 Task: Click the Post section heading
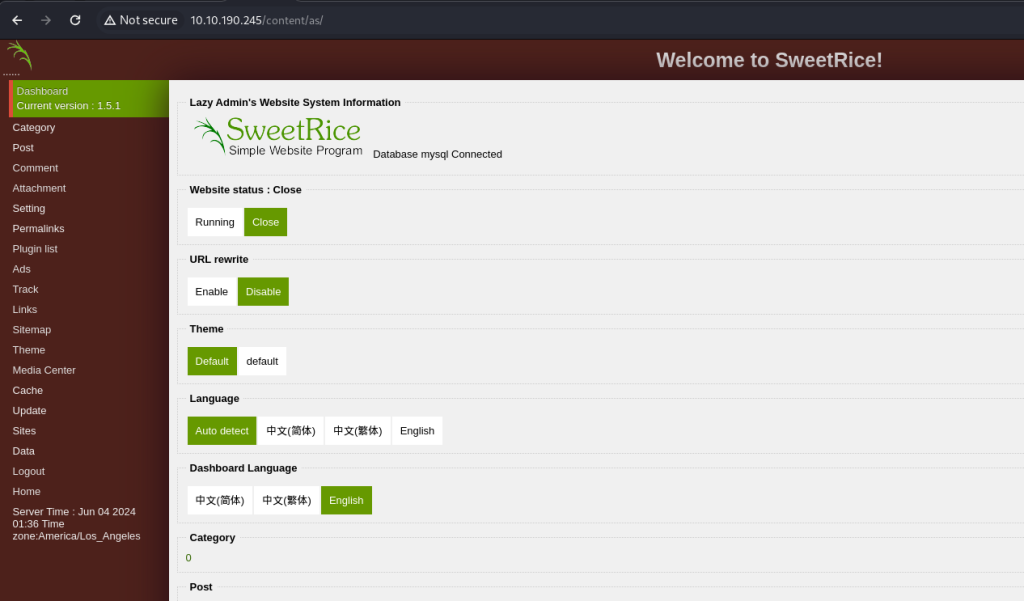[x=200, y=587]
